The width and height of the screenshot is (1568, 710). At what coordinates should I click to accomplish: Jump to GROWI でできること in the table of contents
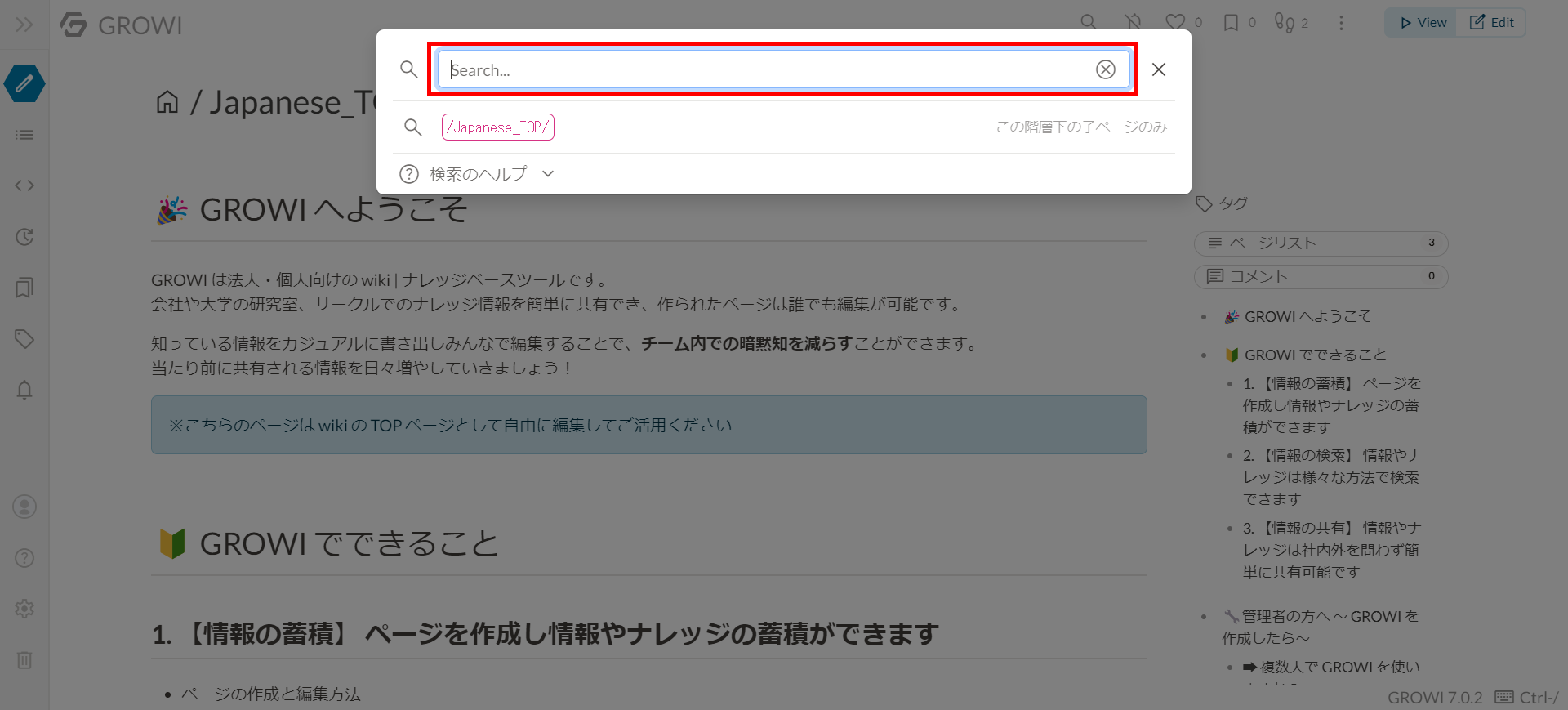click(x=1305, y=355)
